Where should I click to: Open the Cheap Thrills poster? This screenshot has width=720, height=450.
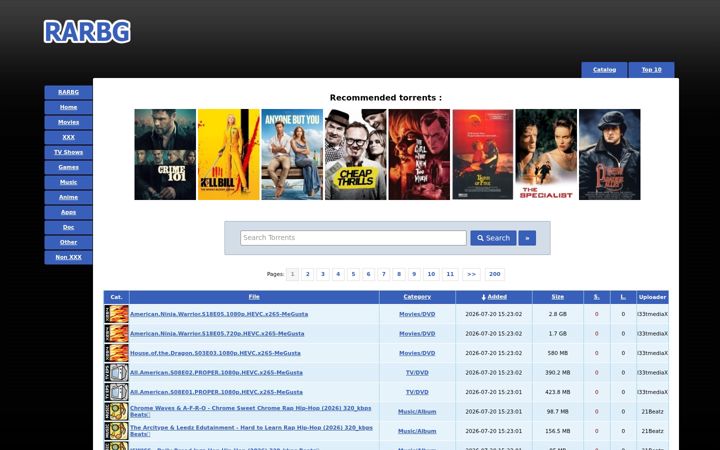pyautogui.click(x=355, y=154)
